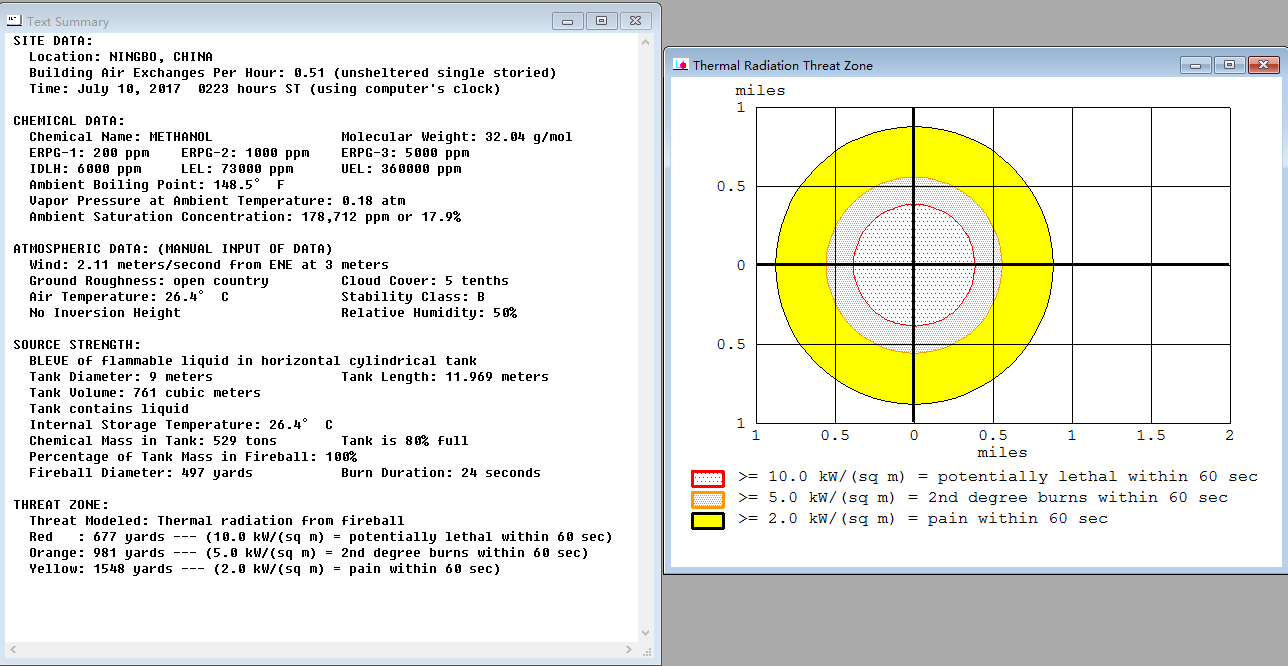Click 'No Inversion Height' text

point(105,313)
